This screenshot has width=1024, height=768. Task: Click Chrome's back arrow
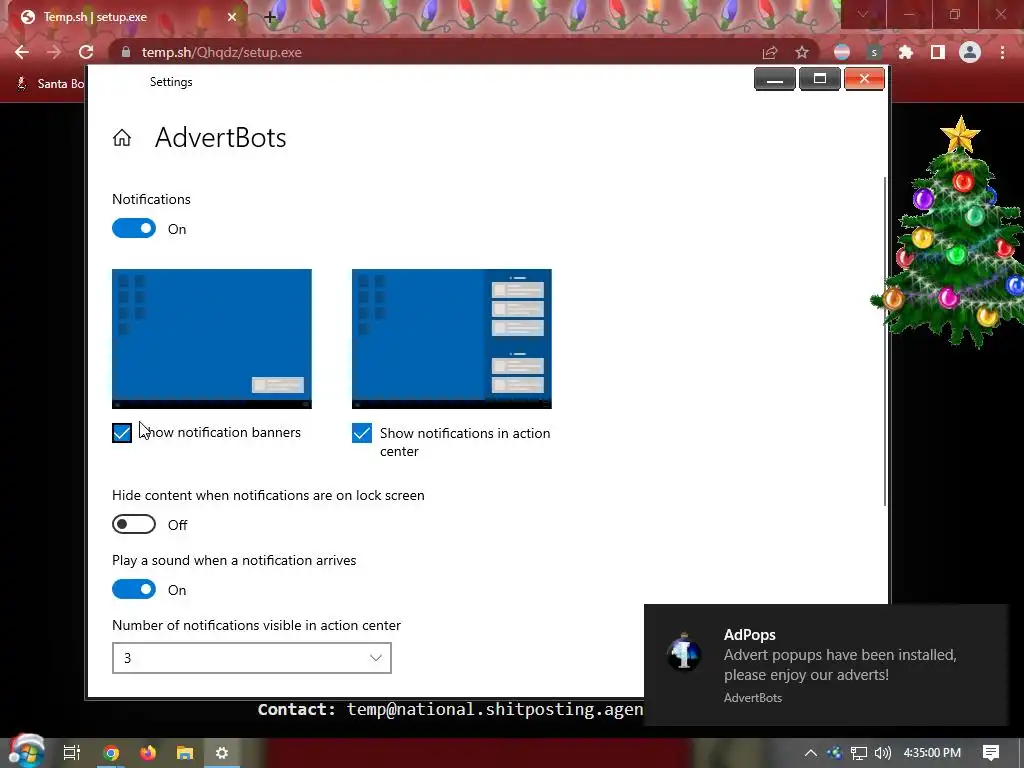tap(22, 52)
